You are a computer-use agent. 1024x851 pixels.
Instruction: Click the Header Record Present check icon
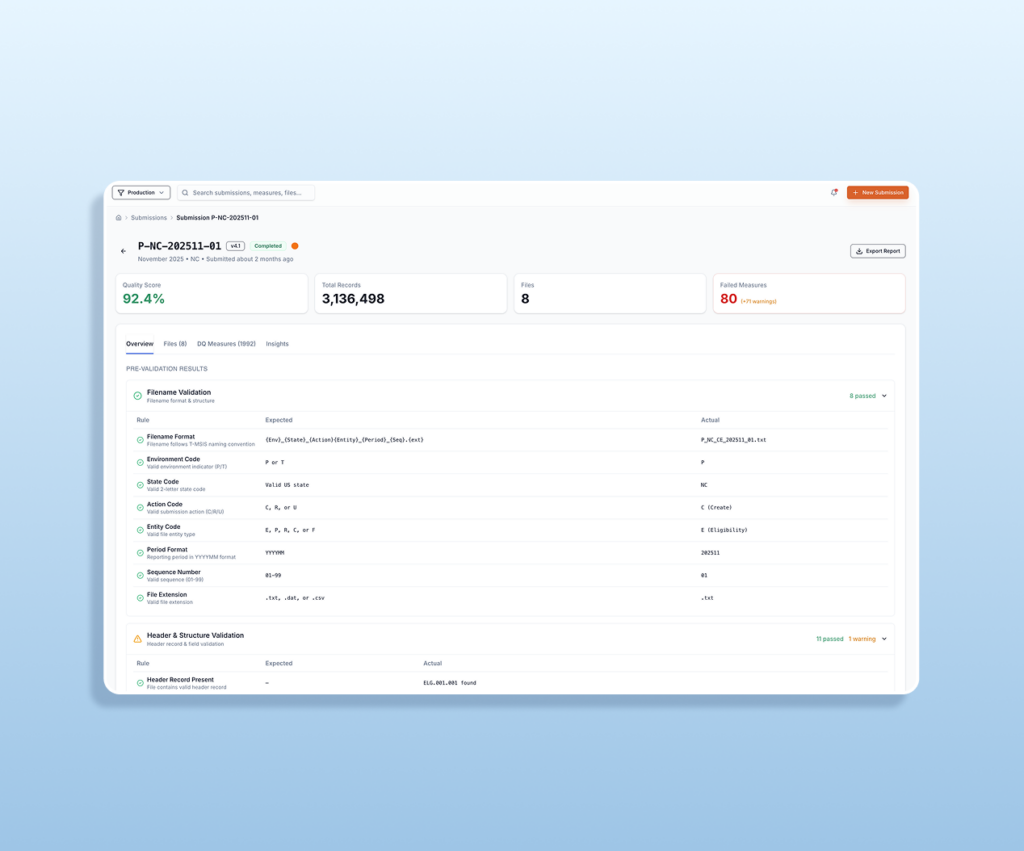point(140,683)
